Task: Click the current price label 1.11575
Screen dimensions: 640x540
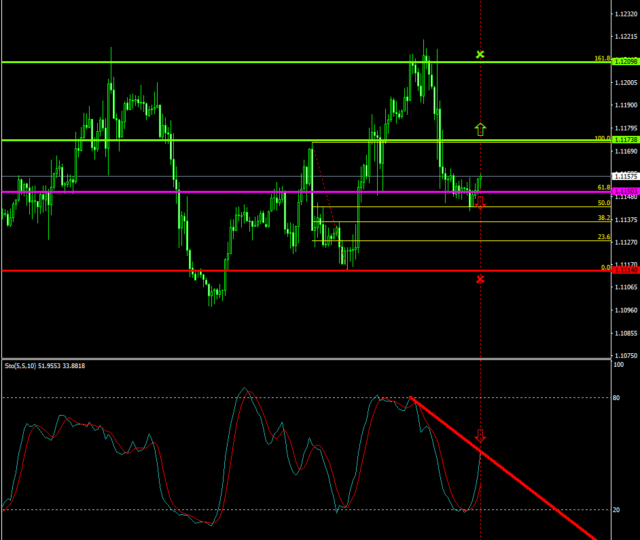Action: pyautogui.click(x=625, y=176)
